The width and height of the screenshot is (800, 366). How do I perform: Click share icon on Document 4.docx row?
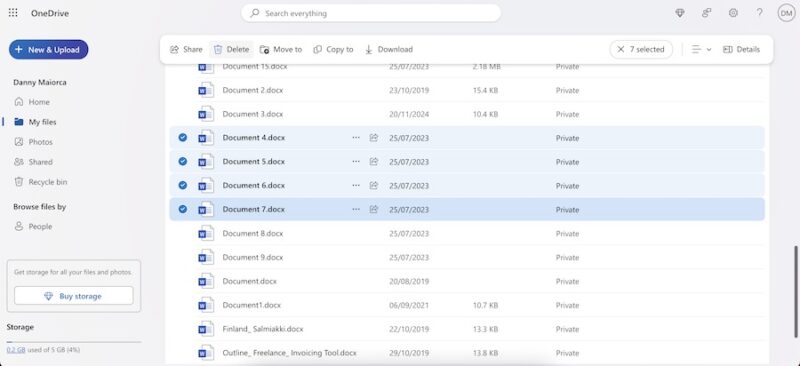point(373,138)
